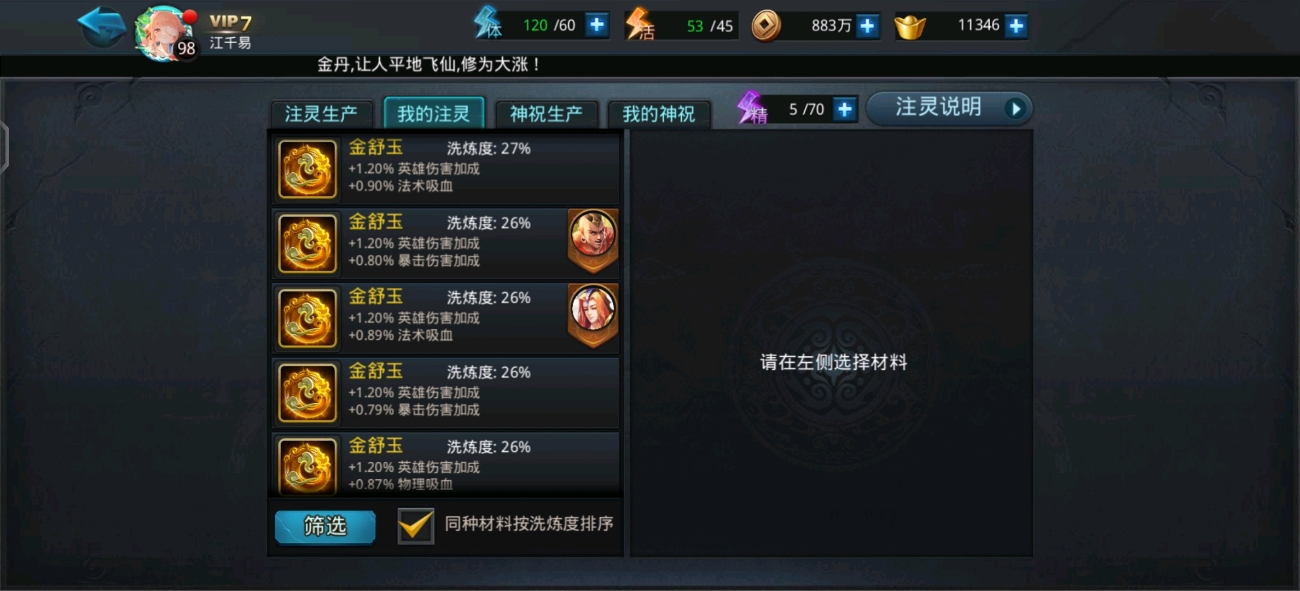Screen dimensions: 1300x591
Task: Select the 金舒玉 item with 27% 洗炼度
Action: pyautogui.click(x=446, y=167)
